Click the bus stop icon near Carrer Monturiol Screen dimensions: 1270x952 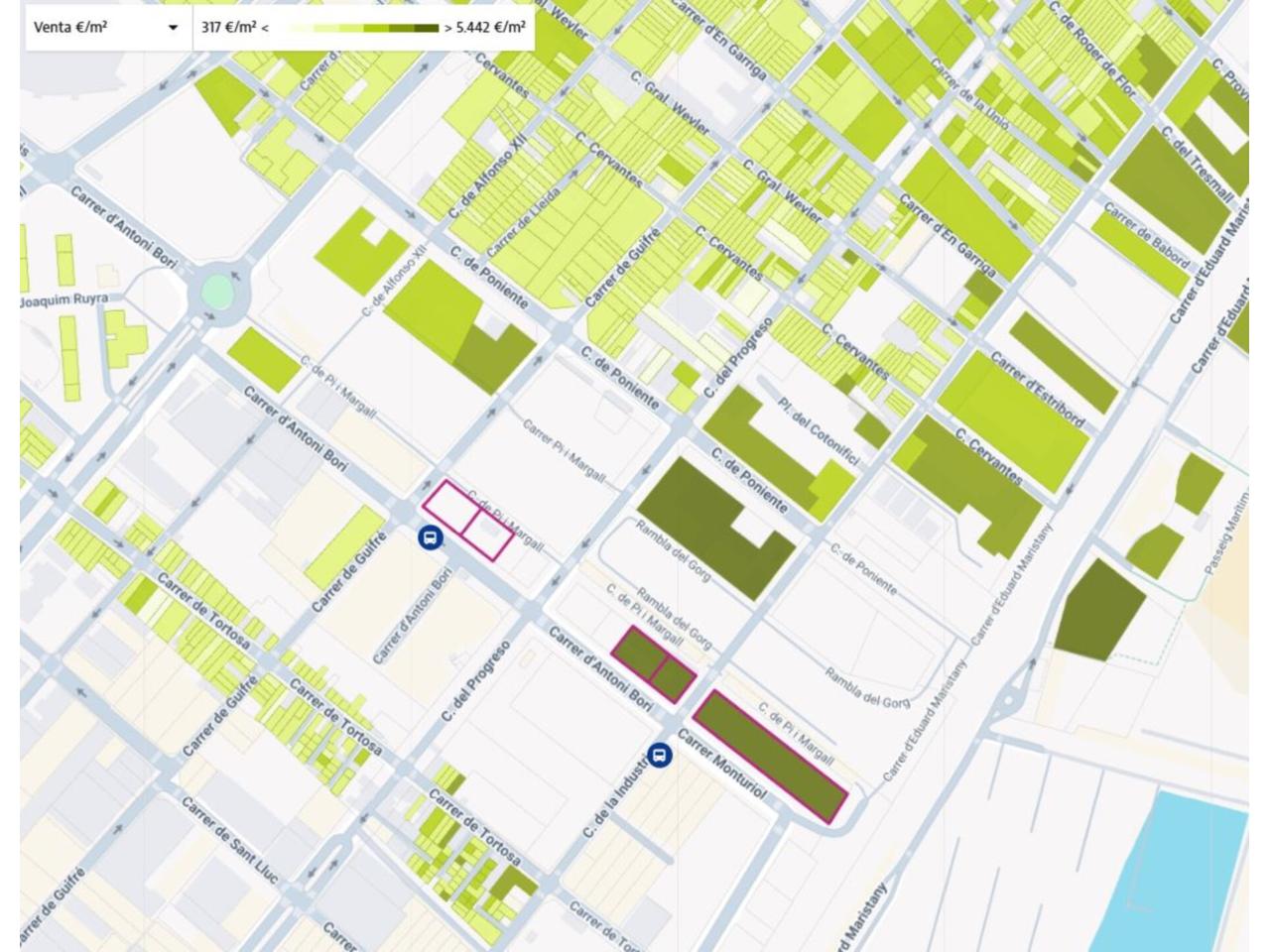[x=659, y=756]
